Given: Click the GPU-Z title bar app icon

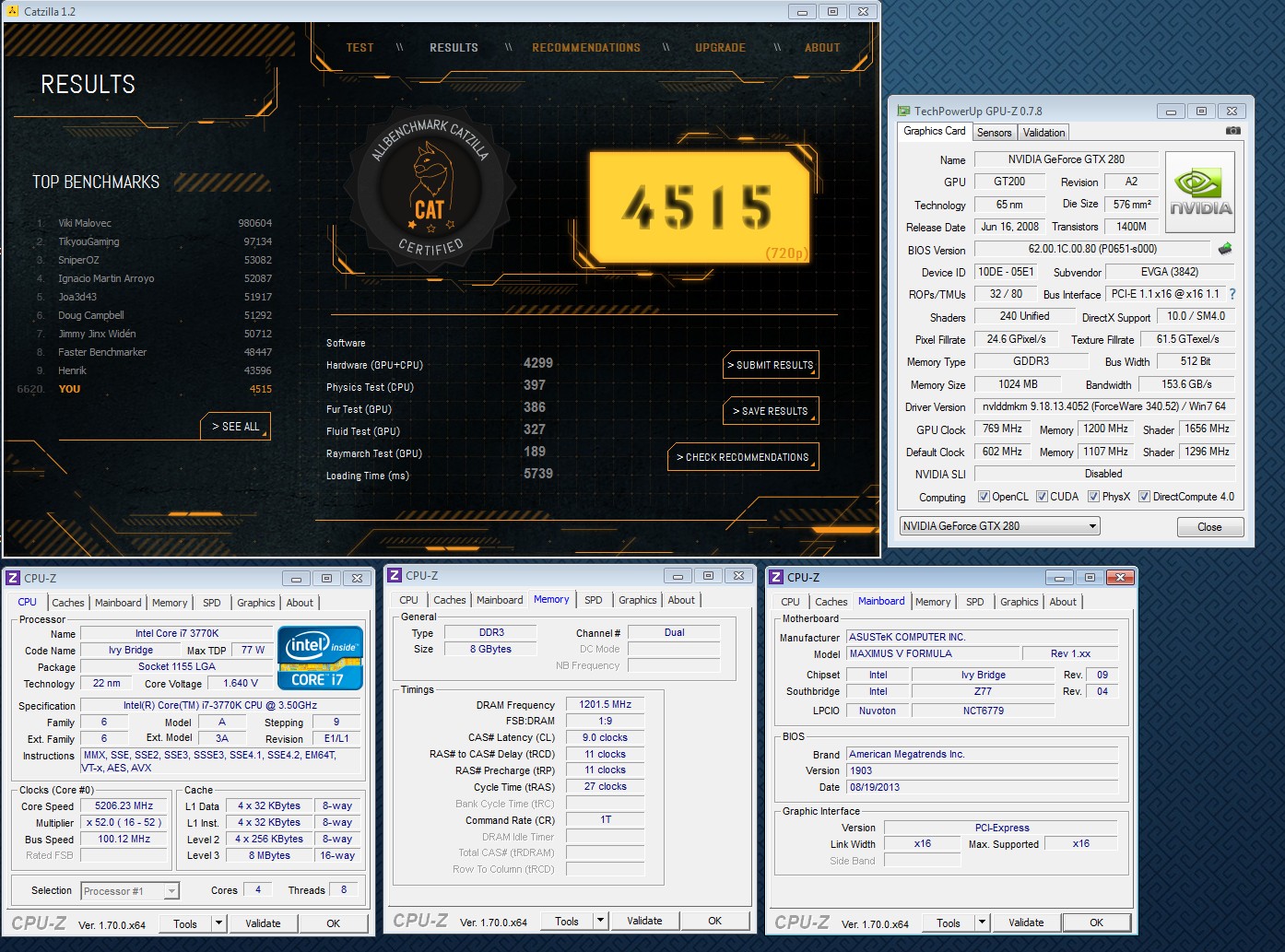Looking at the screenshot, I should [904, 111].
